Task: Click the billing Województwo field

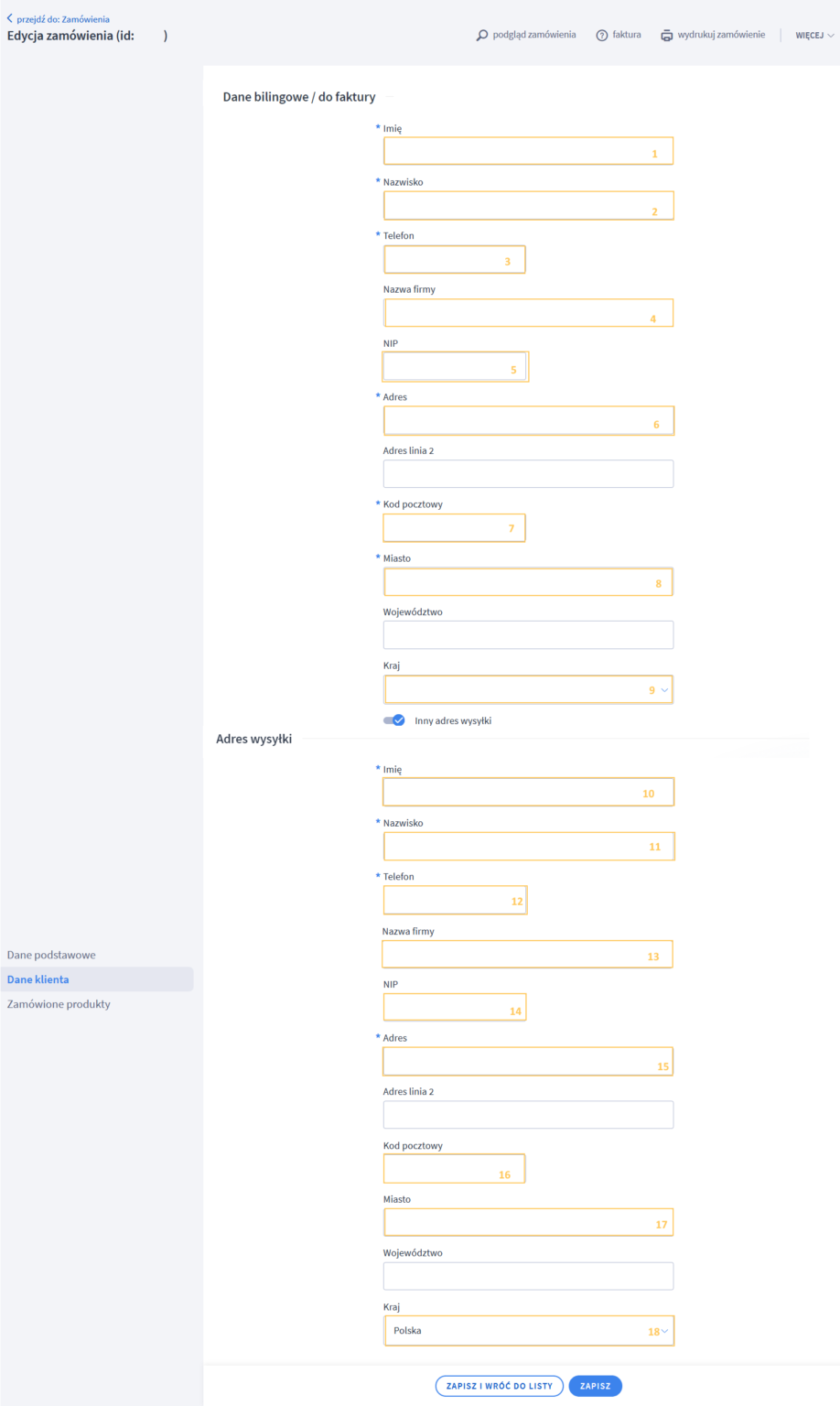Action: click(528, 635)
